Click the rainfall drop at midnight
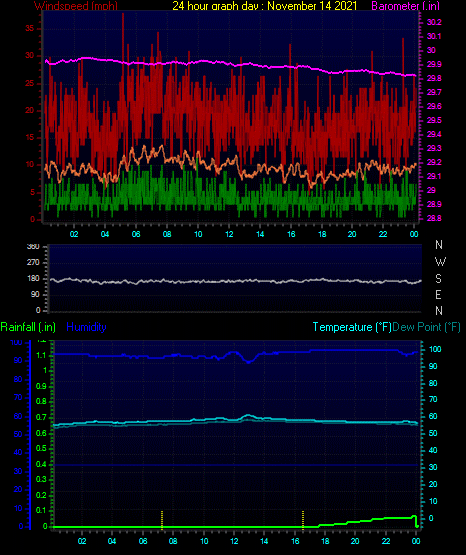 coord(416,522)
